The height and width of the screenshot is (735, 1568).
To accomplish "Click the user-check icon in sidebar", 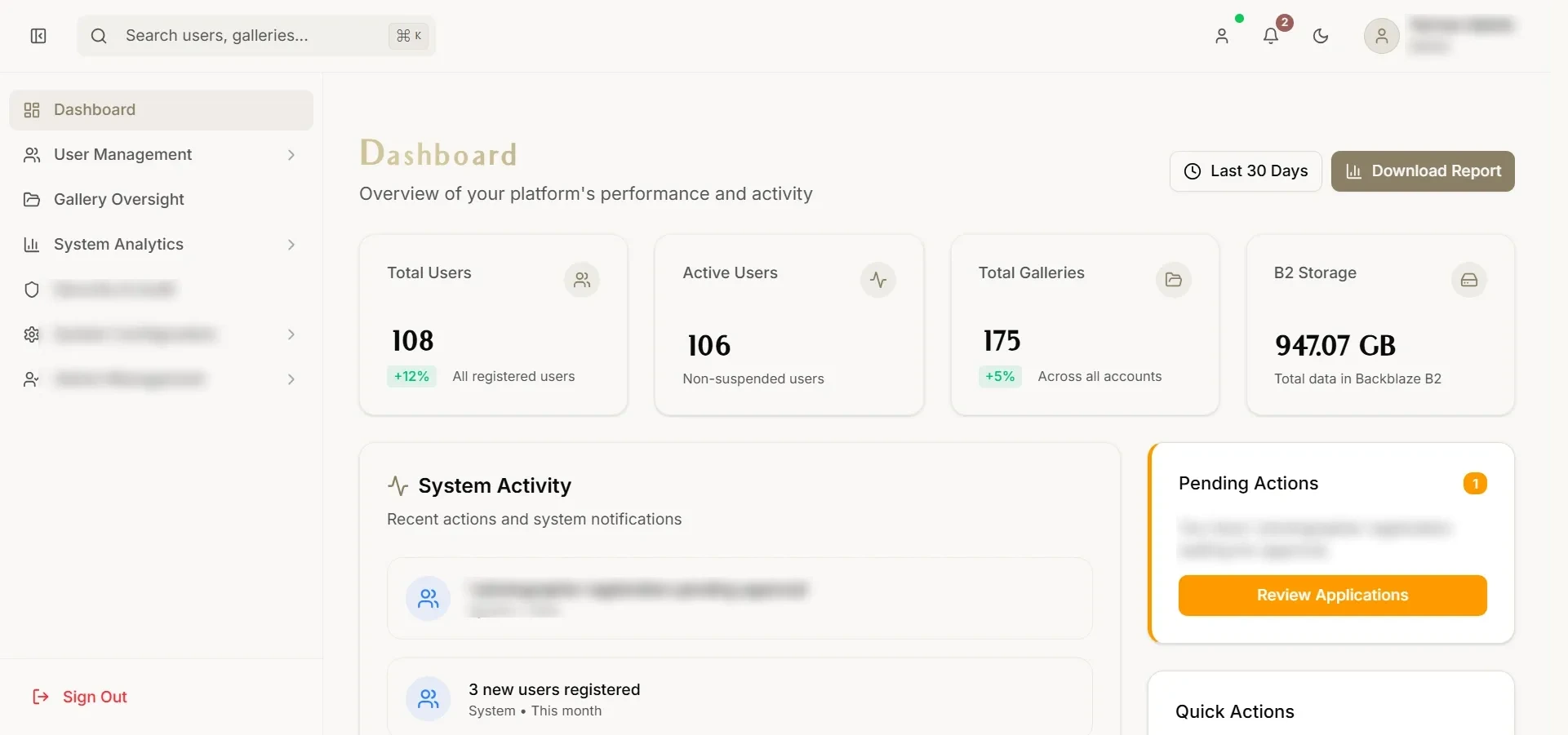I will click(x=32, y=379).
